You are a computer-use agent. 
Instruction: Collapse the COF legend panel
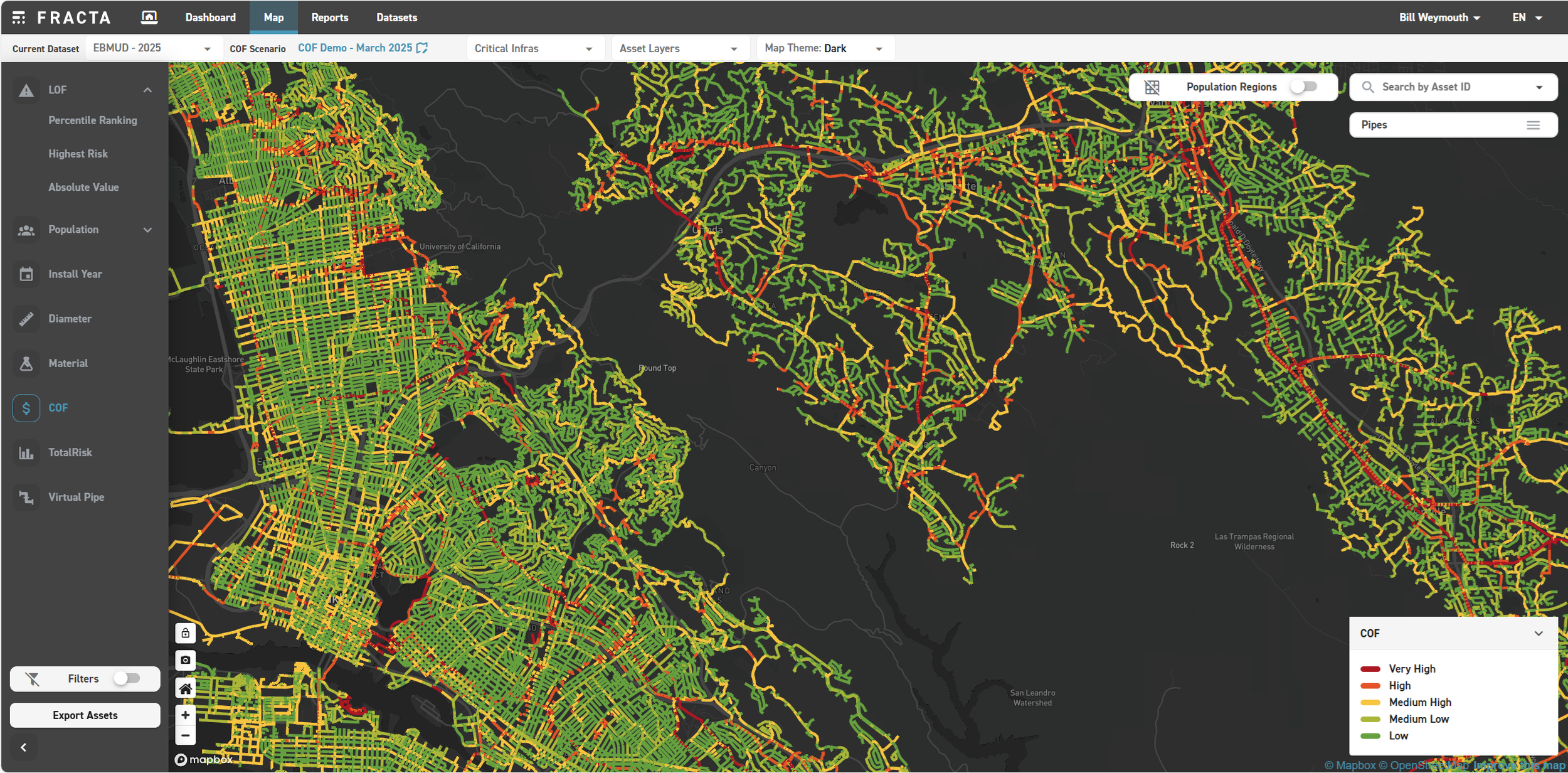point(1538,634)
